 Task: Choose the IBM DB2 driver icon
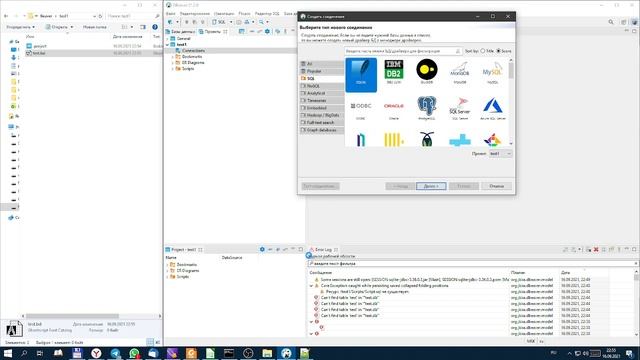(x=394, y=69)
